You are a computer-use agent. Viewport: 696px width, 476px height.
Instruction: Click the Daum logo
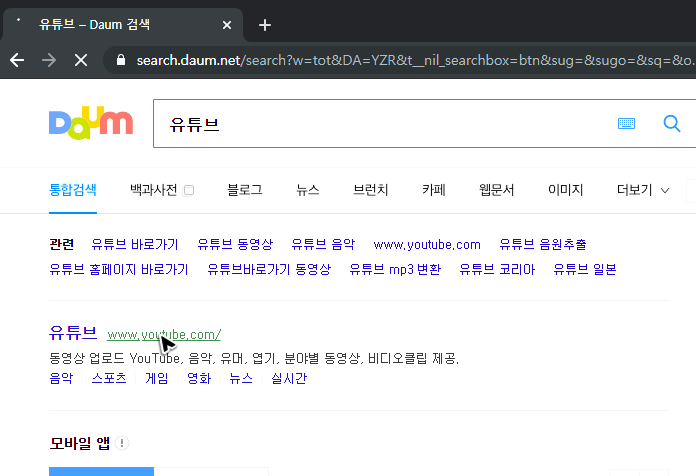(91, 123)
